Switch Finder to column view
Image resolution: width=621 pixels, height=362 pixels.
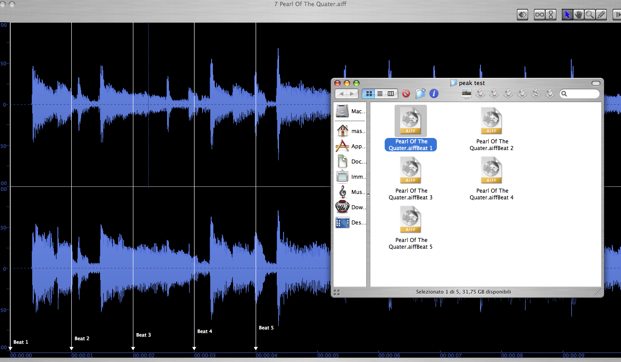pyautogui.click(x=391, y=93)
